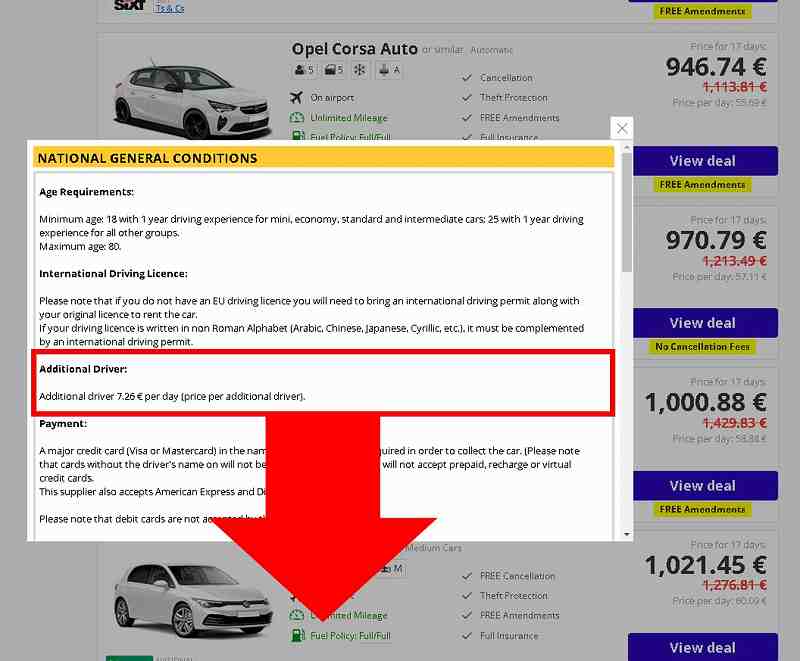Click the crossed-out 1,213.49 € price
800x661 pixels.
coord(735,261)
